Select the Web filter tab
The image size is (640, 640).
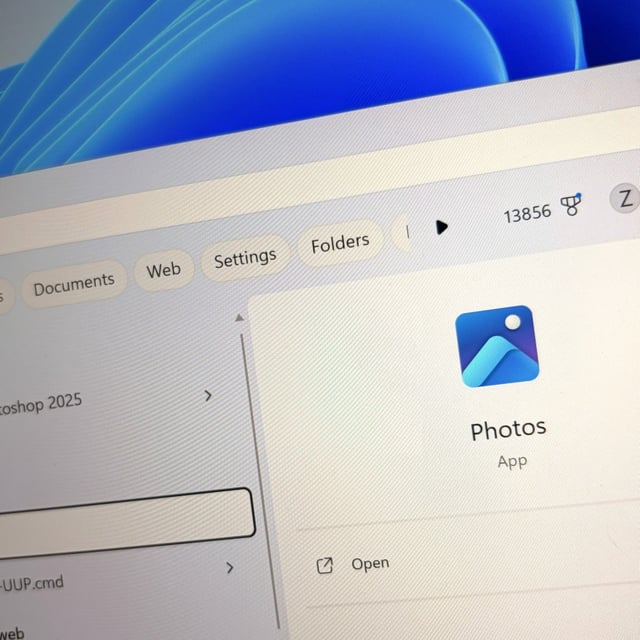[x=164, y=270]
